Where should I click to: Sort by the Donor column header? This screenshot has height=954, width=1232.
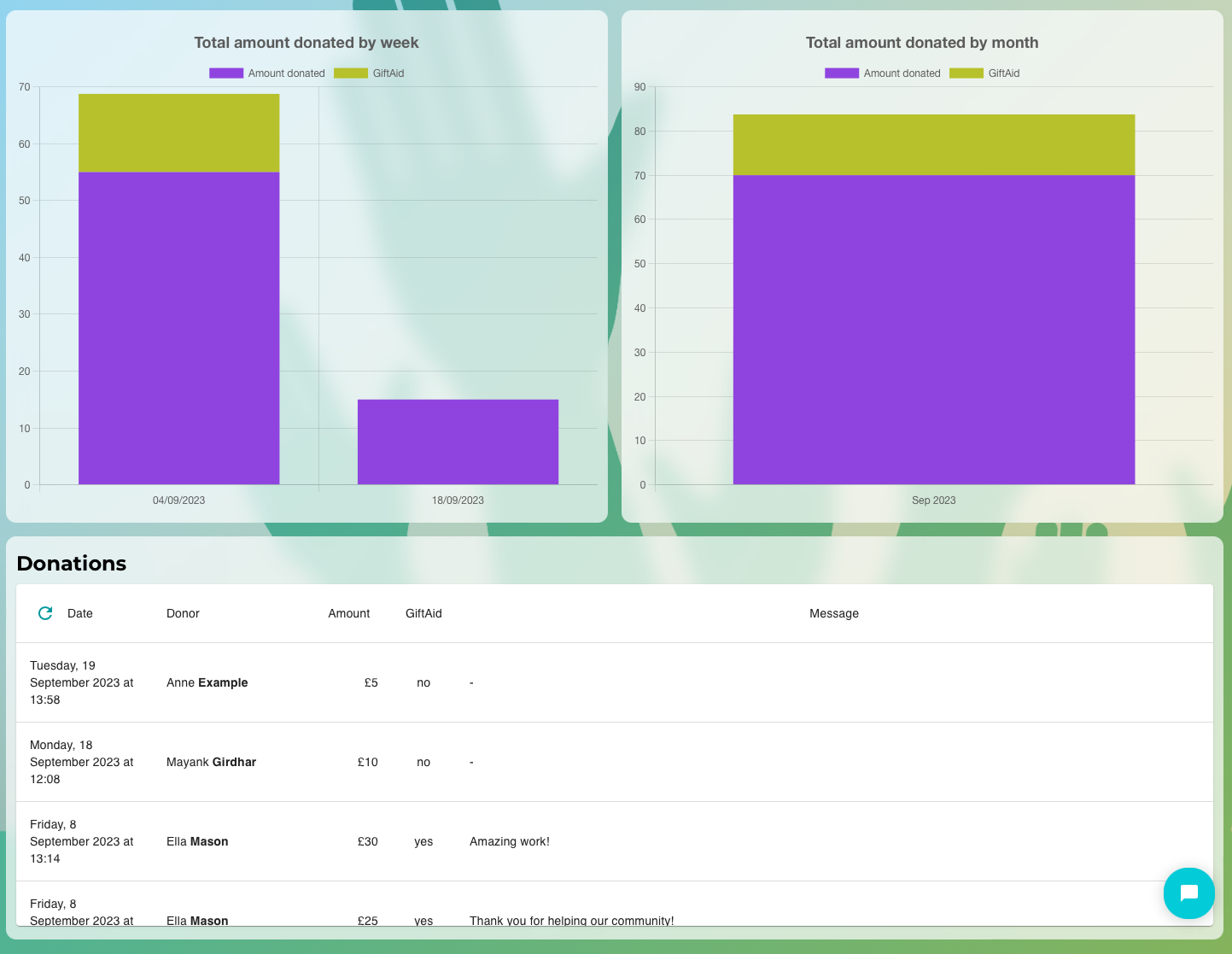coord(183,613)
